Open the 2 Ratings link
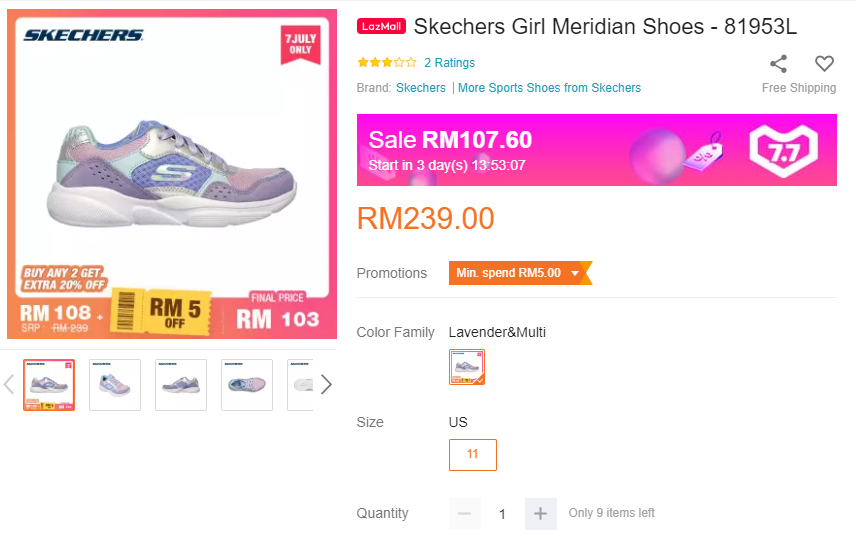This screenshot has height=538, width=856. click(x=449, y=63)
